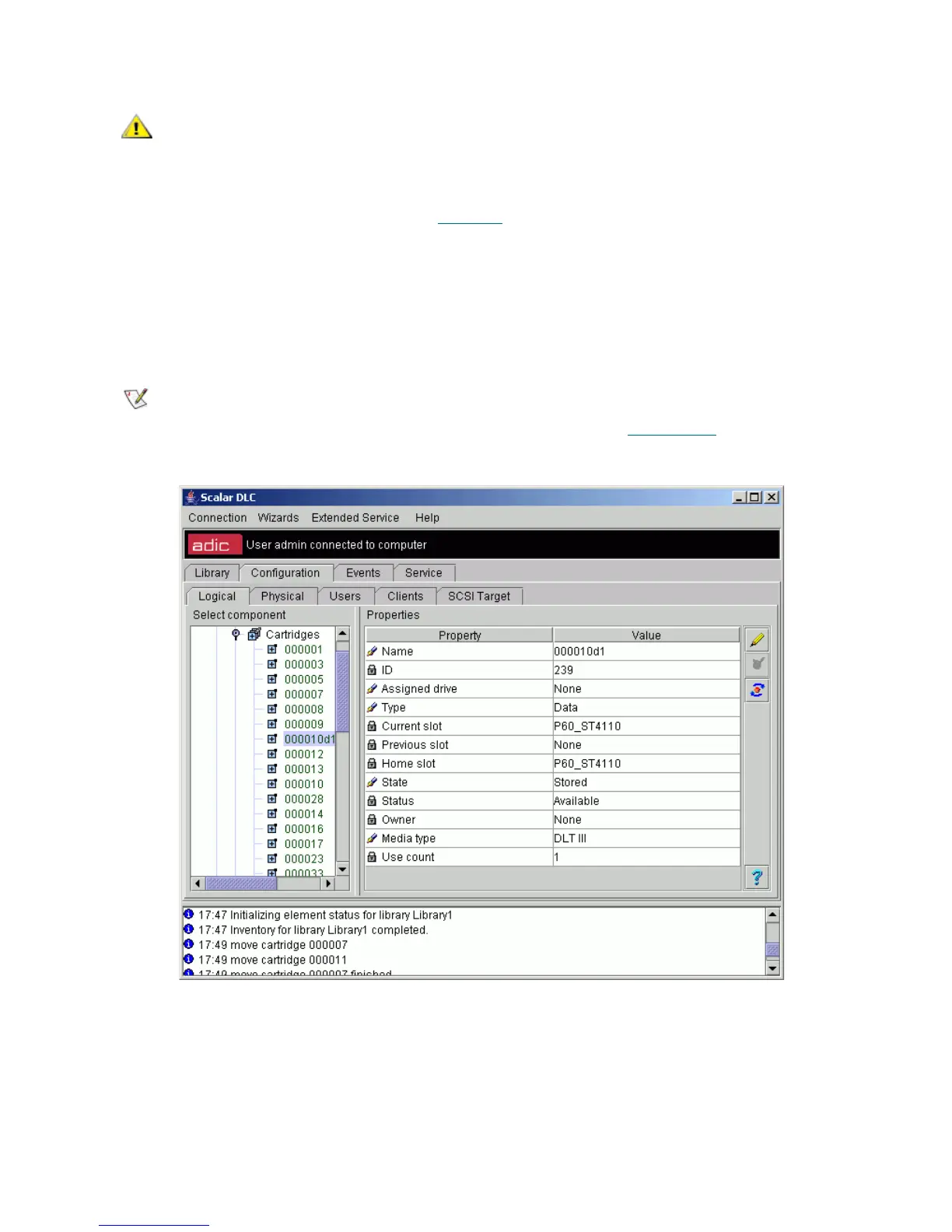Click the cartridge icon beside 000001
Screen dimensions: 952x1232
(x=272, y=649)
